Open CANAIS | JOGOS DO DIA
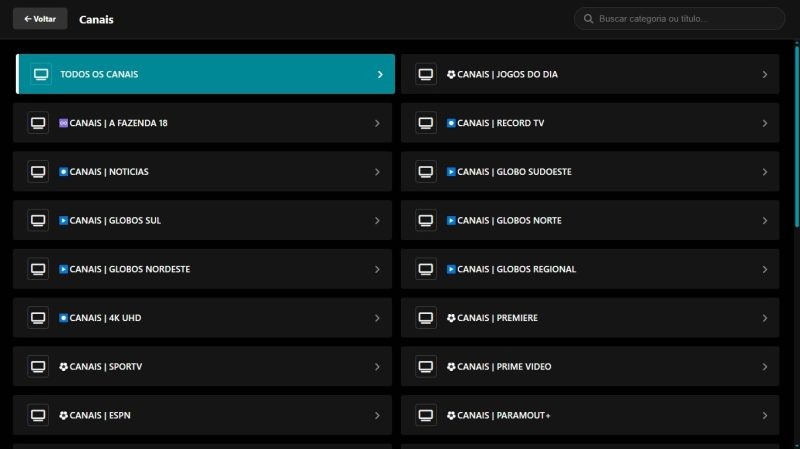800x449 pixels. pos(590,74)
